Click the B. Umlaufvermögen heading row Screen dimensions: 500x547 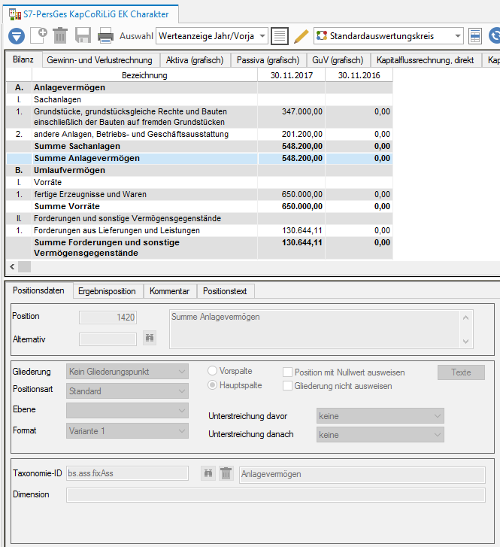pos(200,170)
